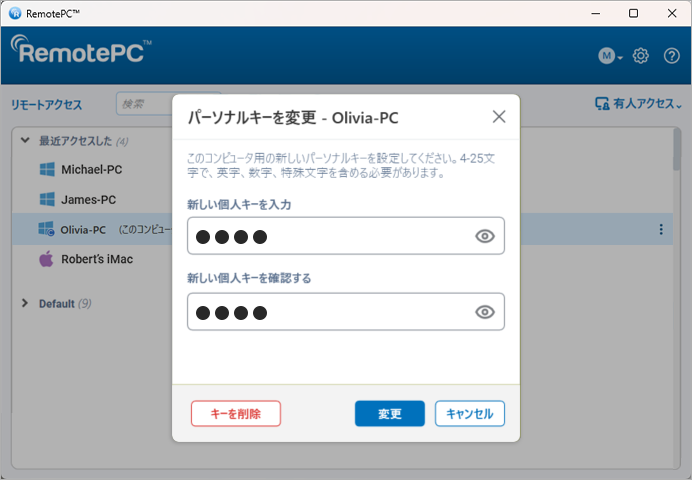The width and height of the screenshot is (692, 480).
Task: Select Michael-PC in the list
Action: click(x=92, y=169)
